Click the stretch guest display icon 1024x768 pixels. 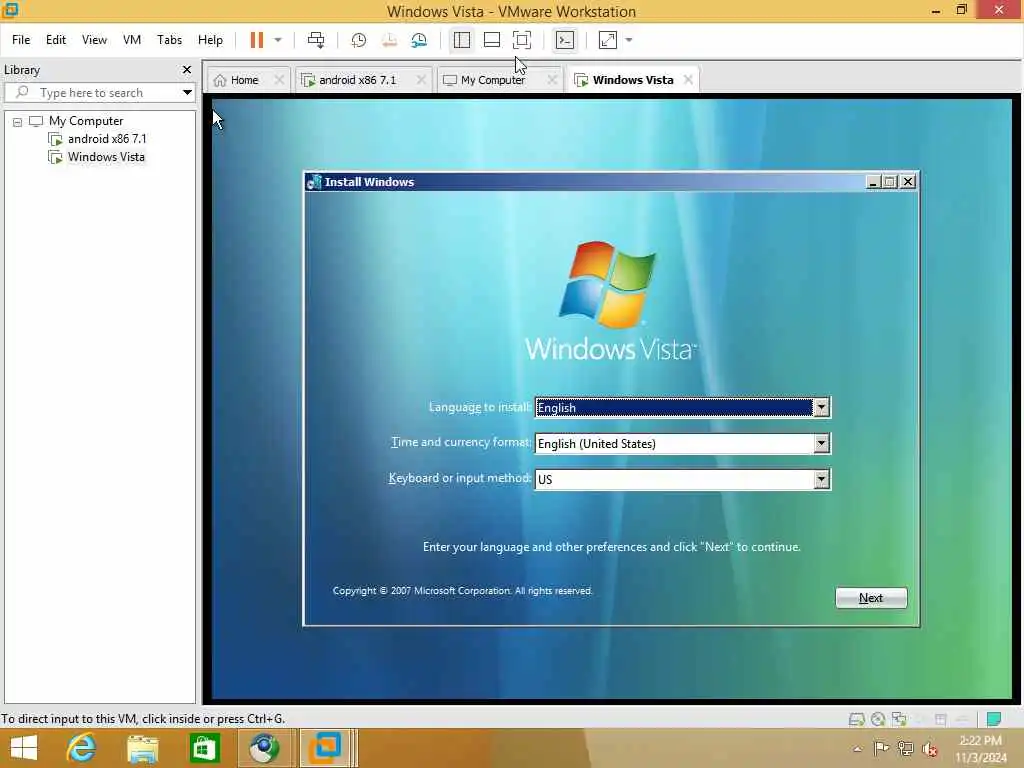click(x=608, y=40)
